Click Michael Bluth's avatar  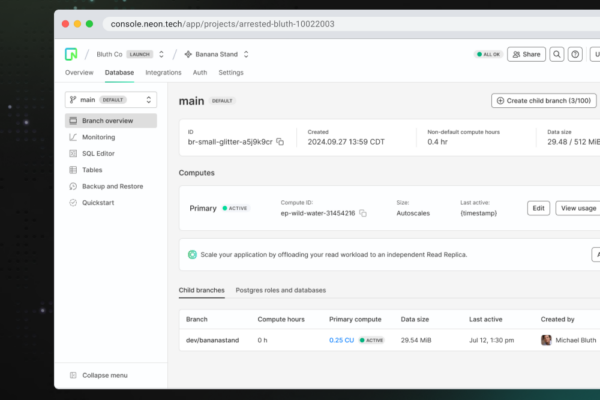tap(546, 340)
